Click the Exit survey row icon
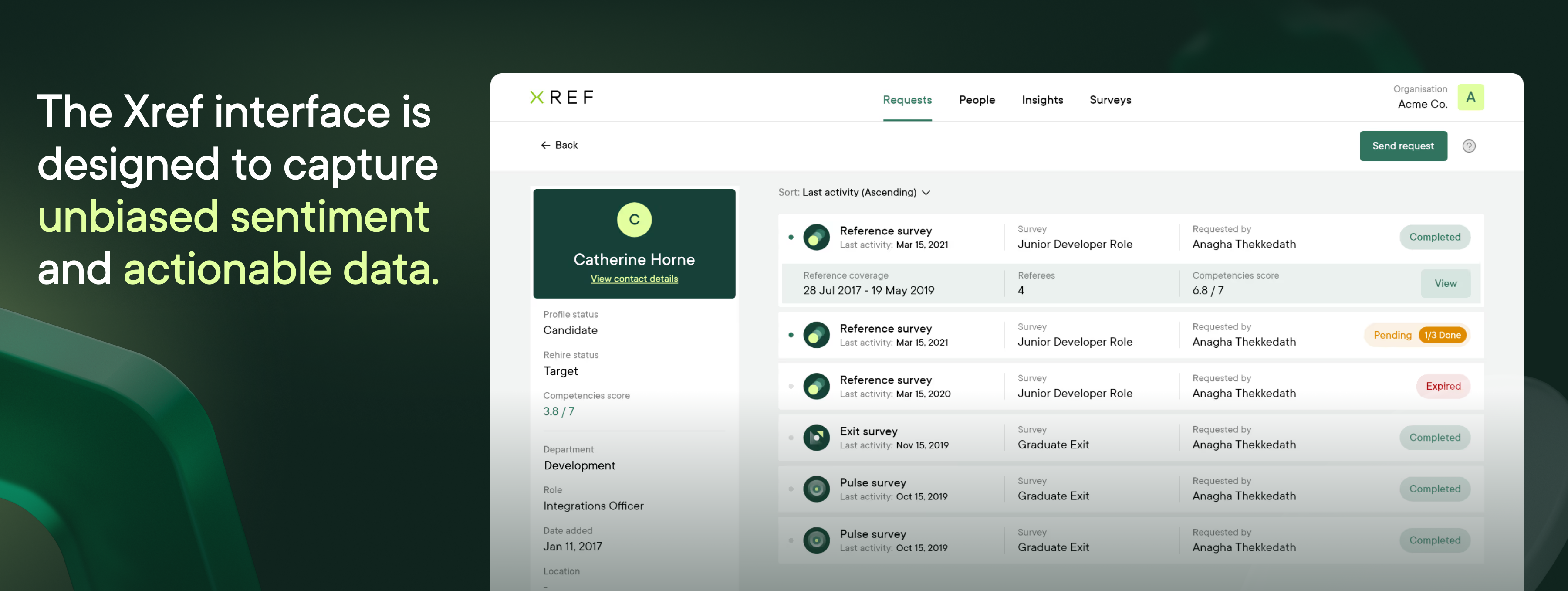Image resolution: width=1568 pixels, height=591 pixels. [816, 438]
